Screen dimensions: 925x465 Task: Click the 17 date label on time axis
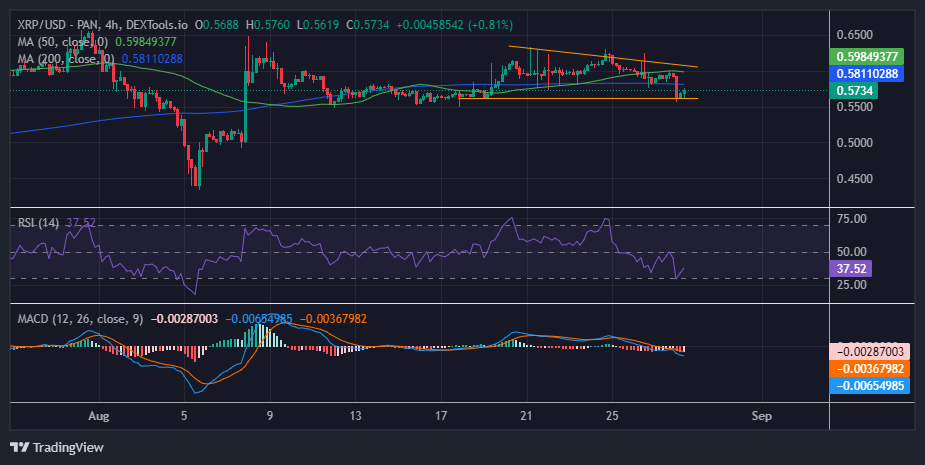click(441, 416)
